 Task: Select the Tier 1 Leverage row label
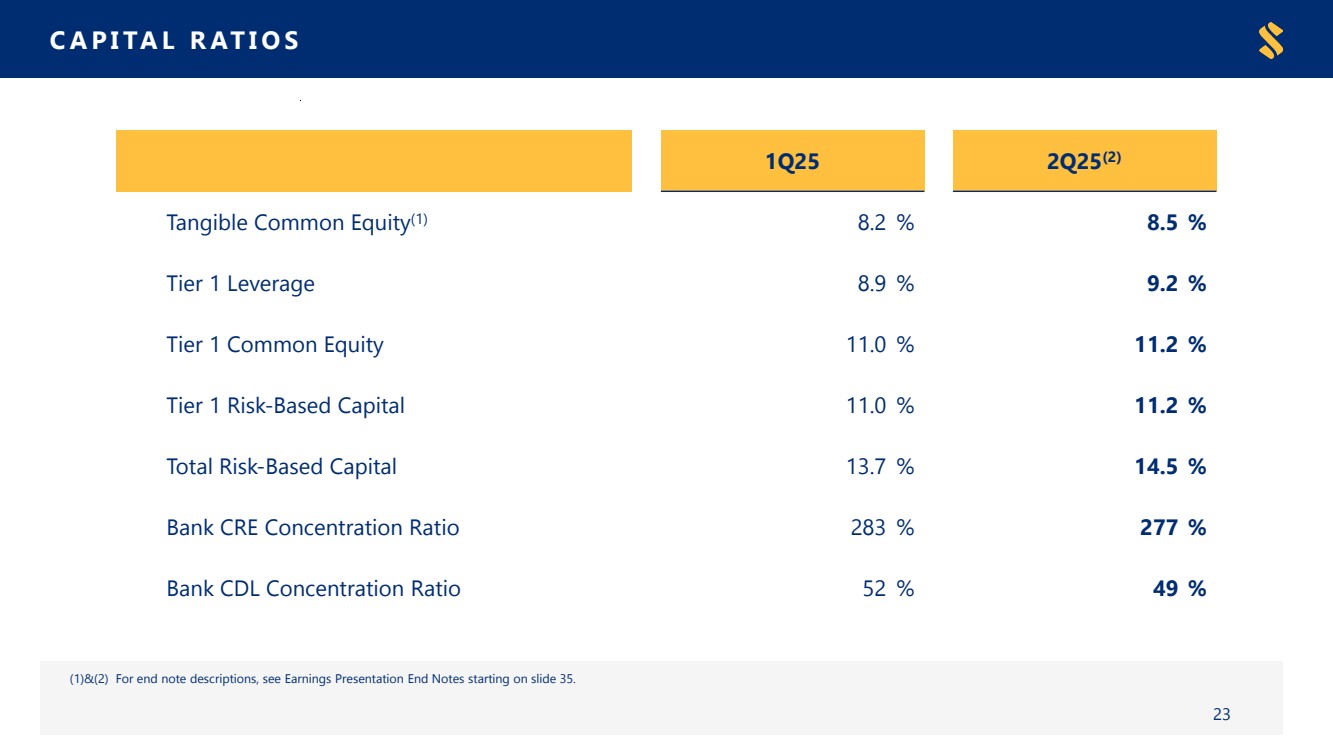[240, 284]
